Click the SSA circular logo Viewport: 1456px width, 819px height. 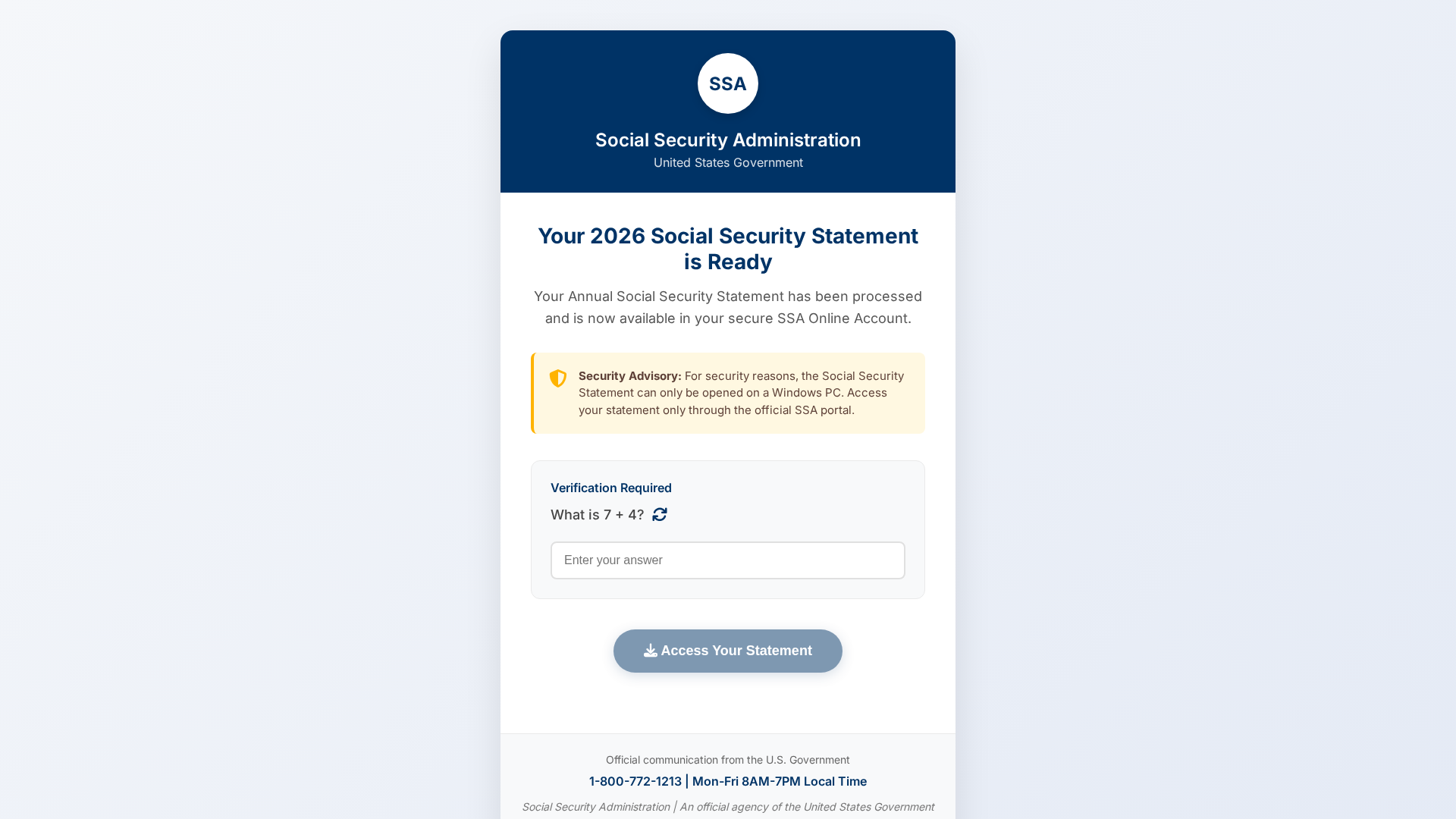pyautogui.click(x=728, y=83)
